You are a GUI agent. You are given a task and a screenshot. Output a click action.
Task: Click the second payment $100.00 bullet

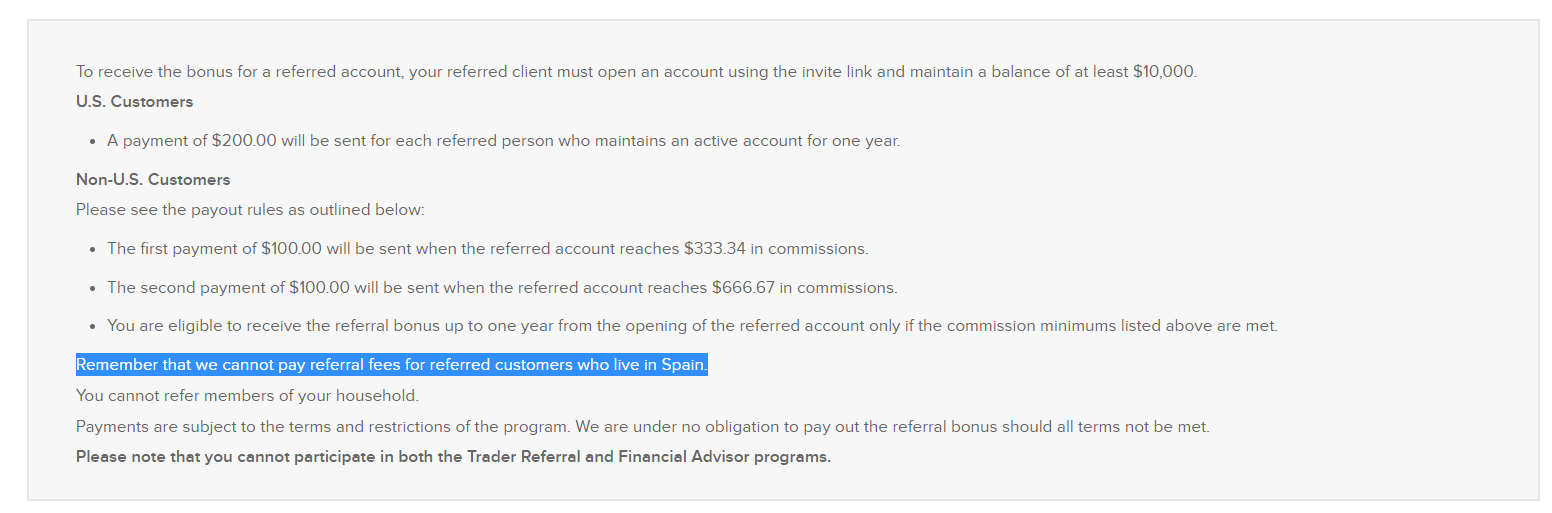pyautogui.click(x=502, y=288)
